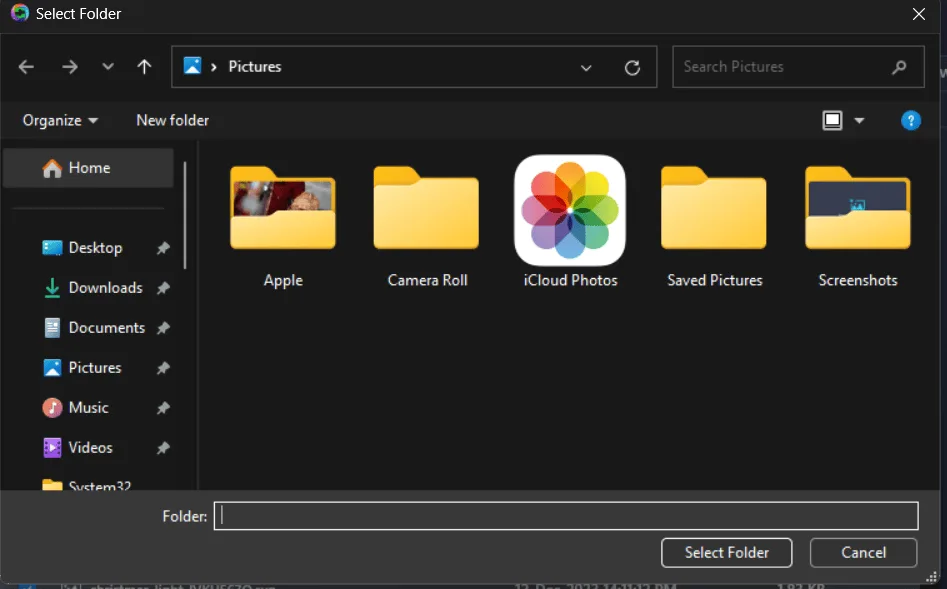Go up one folder level
The height and width of the screenshot is (589, 947).
point(144,66)
